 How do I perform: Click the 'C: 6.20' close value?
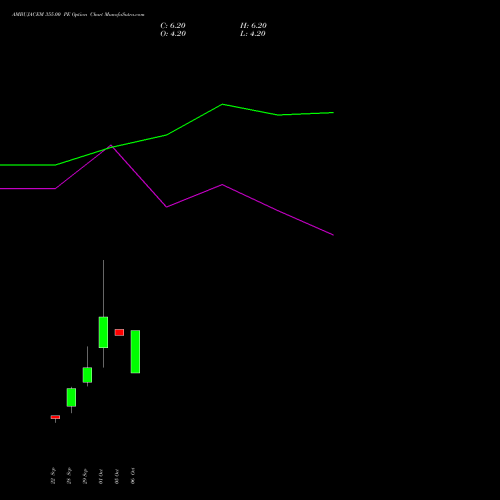[x=173, y=26]
